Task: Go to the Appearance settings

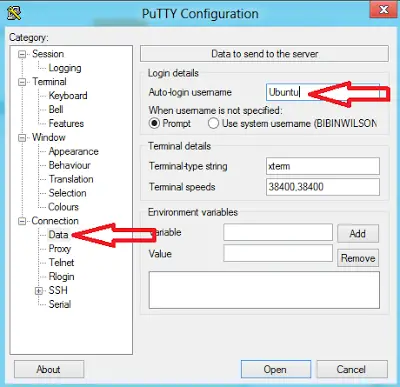Action: point(73,151)
